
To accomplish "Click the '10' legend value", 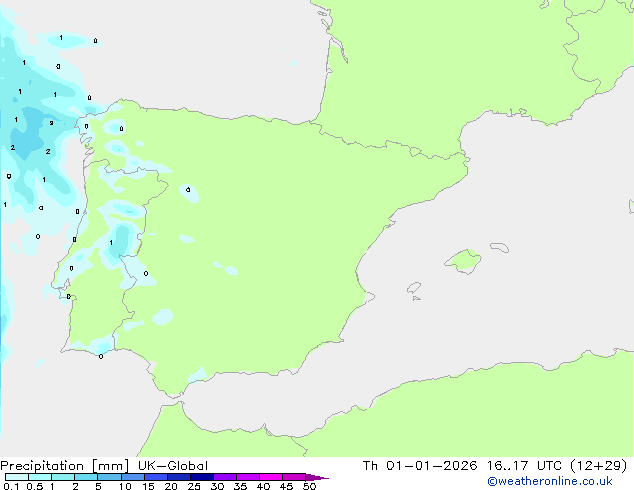I will pyautogui.click(x=125, y=486).
